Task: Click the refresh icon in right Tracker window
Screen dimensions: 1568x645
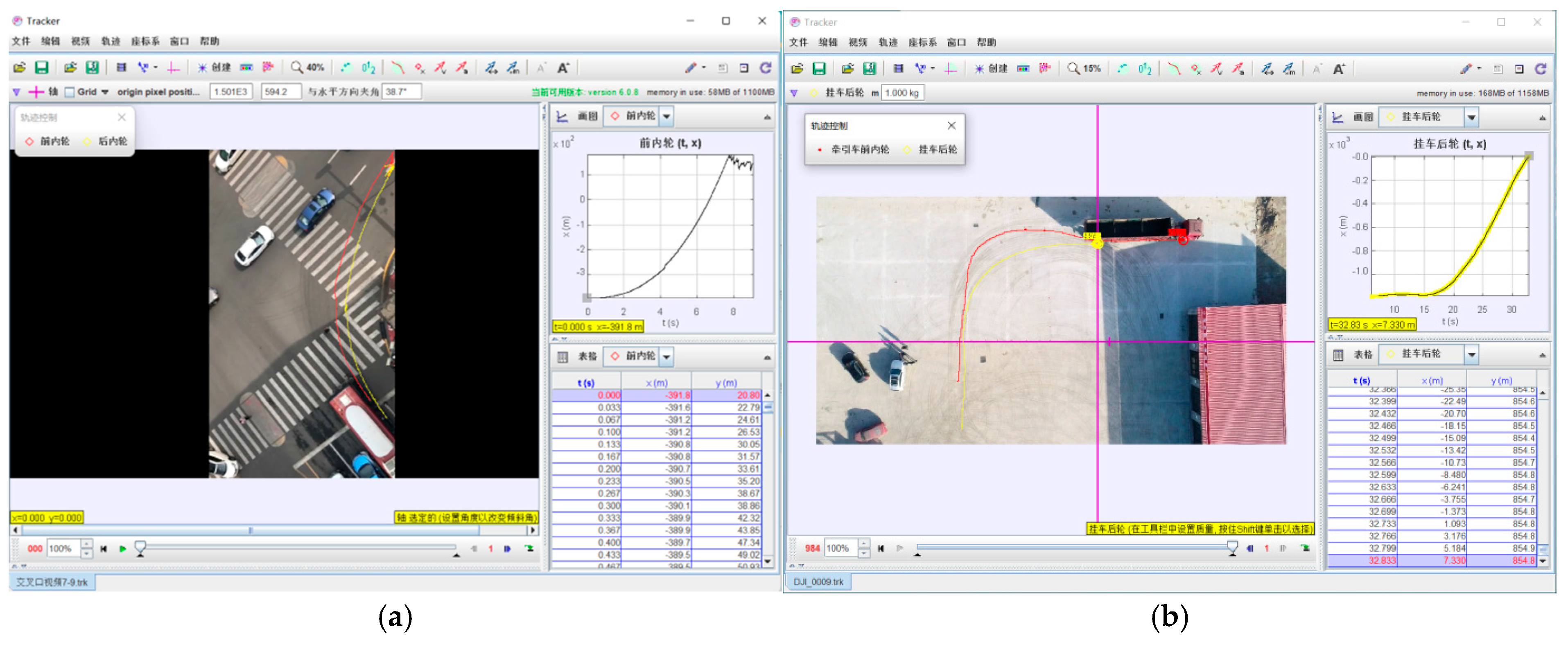Action: point(1540,69)
